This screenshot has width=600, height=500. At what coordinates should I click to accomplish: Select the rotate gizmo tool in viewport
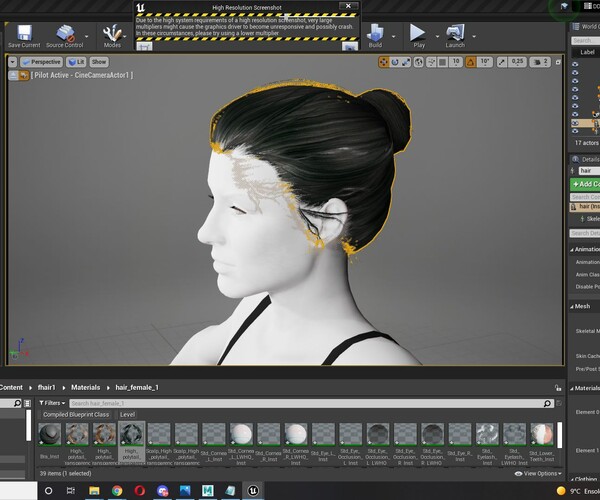[395, 62]
